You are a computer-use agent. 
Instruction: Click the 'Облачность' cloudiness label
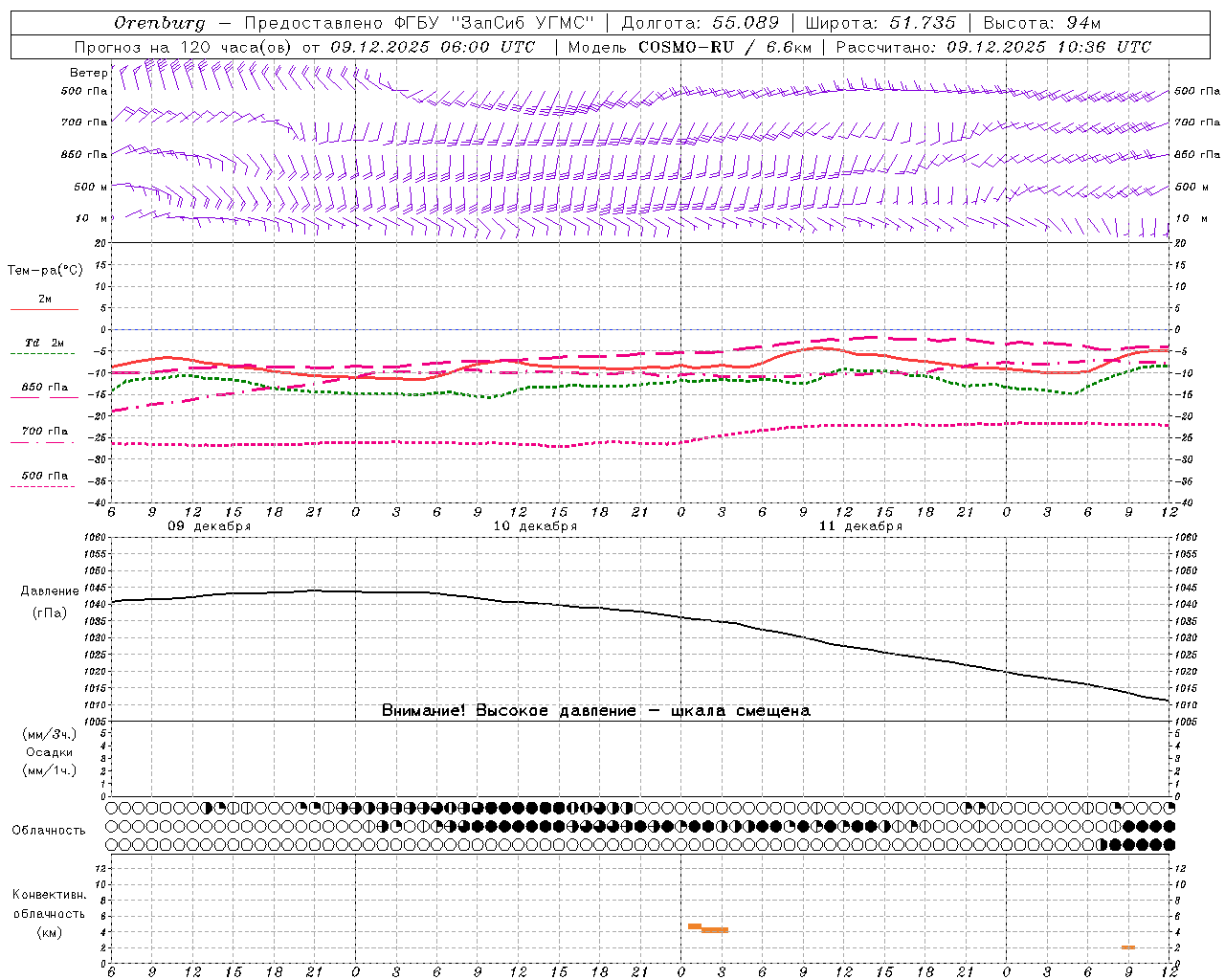click(49, 831)
